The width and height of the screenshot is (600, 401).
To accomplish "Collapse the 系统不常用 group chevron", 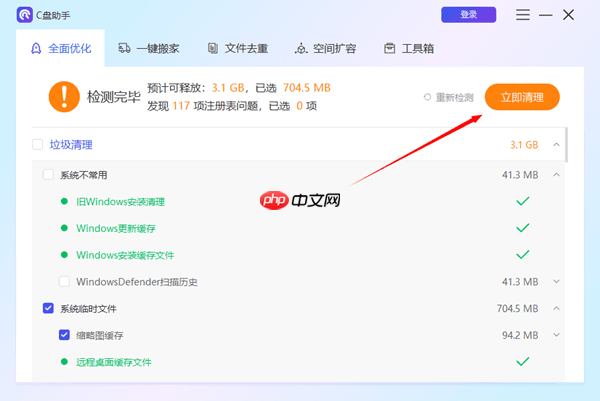I will pos(556,175).
